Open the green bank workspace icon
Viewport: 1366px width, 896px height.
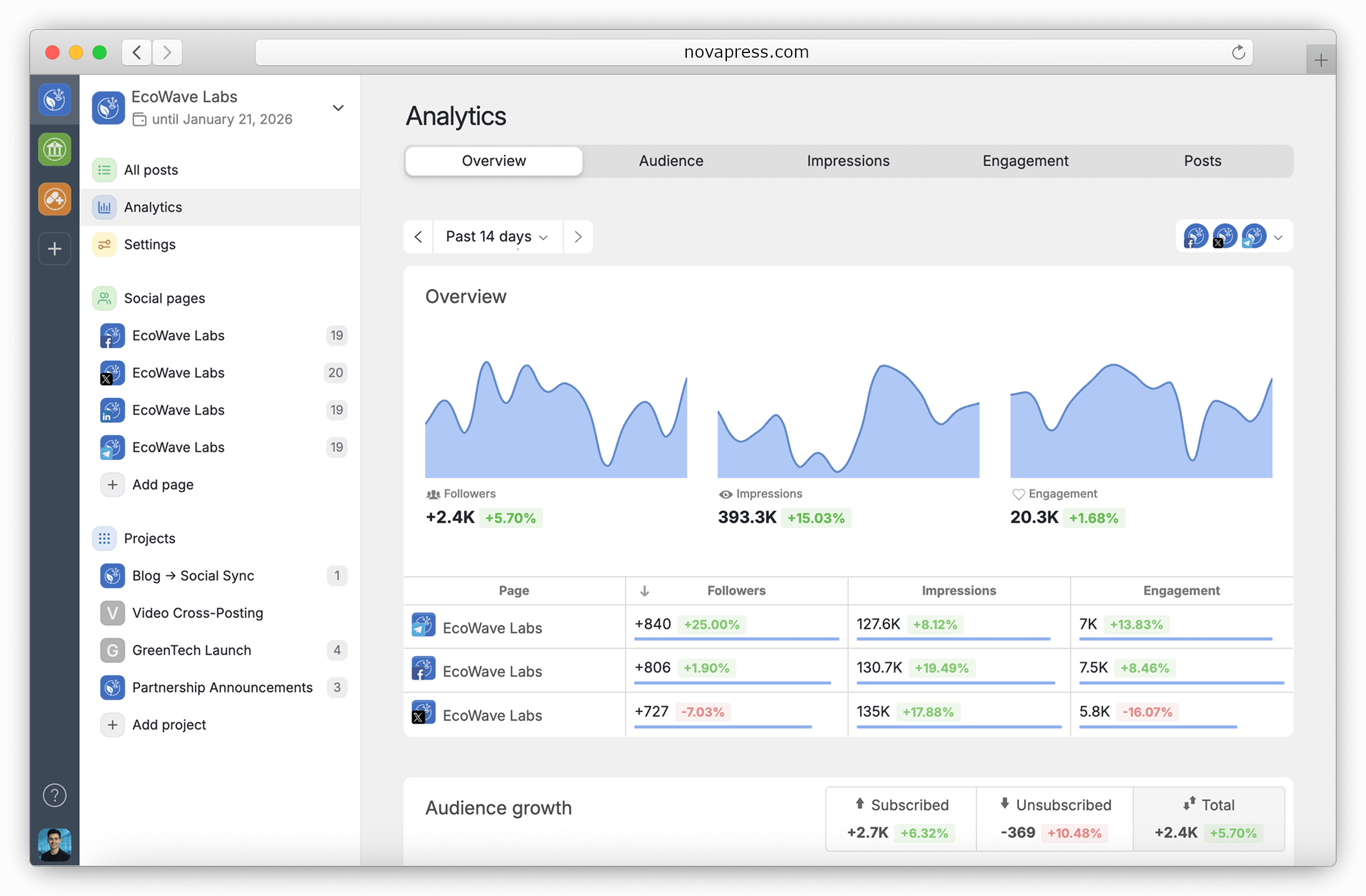[x=55, y=150]
